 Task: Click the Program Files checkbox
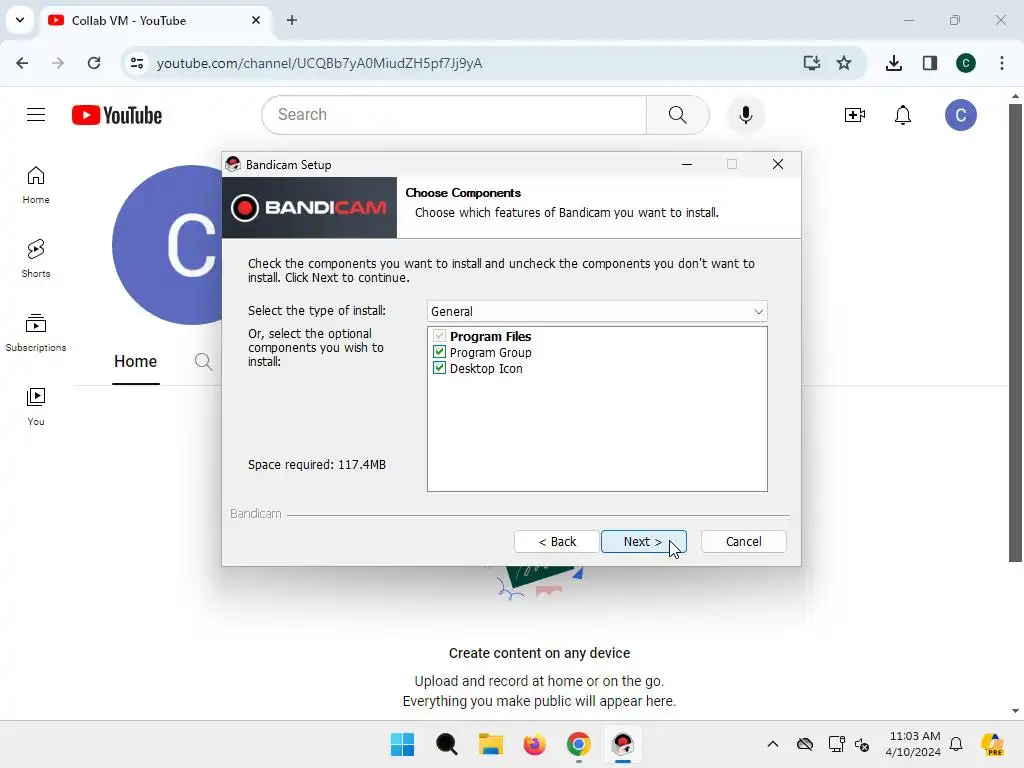coord(440,336)
